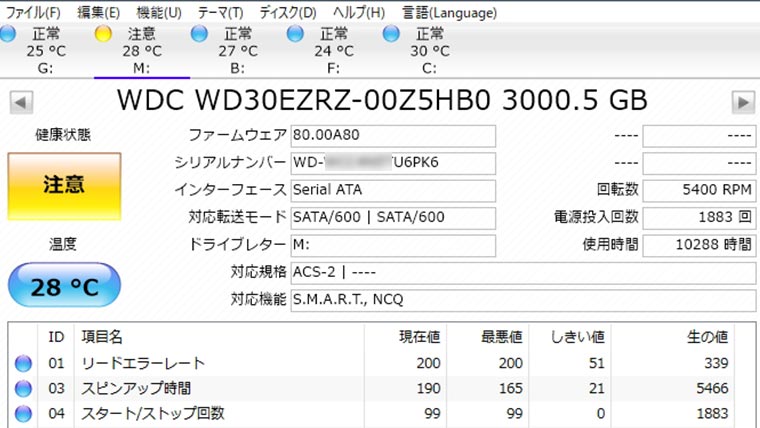760x428 pixels.
Task: Select the F: drive status icon
Action: [295, 34]
